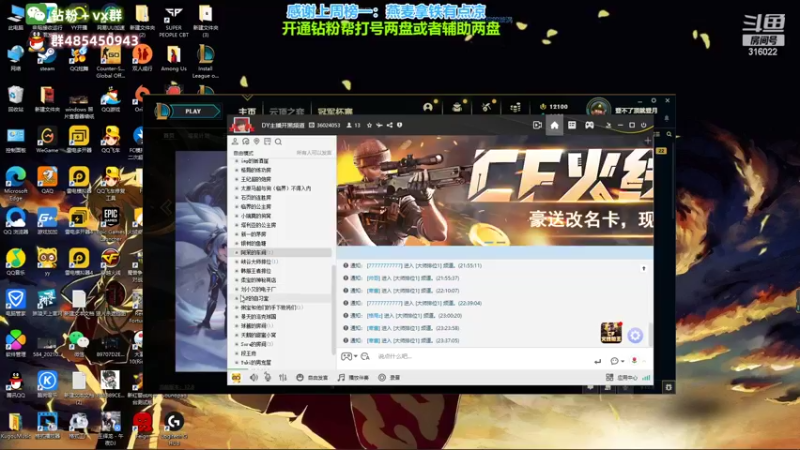Open the KugouMusic desktop shortcut
The image size is (800, 450).
pos(15,426)
